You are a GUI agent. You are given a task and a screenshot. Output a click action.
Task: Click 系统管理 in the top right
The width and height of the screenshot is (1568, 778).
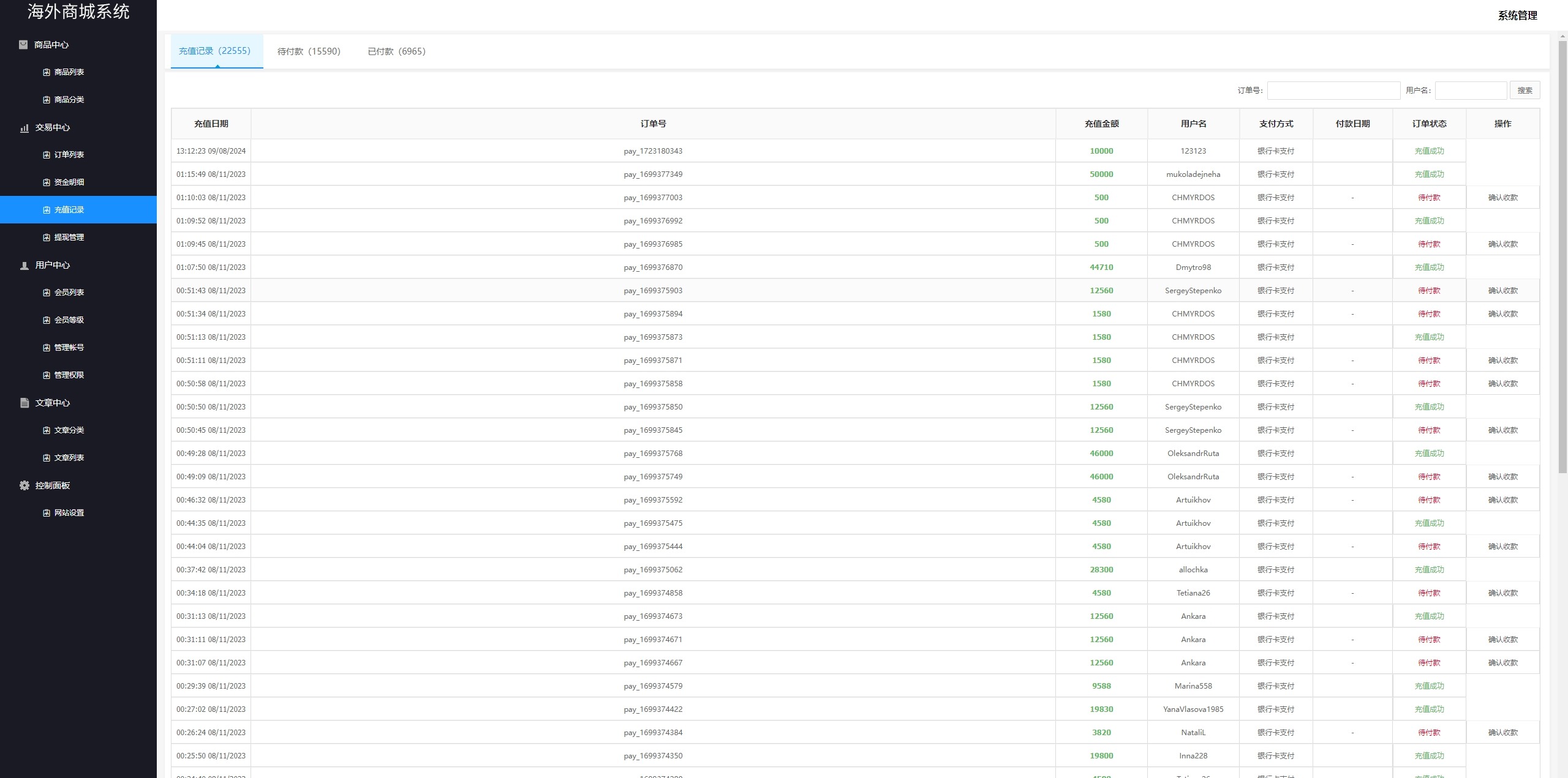tap(1517, 16)
